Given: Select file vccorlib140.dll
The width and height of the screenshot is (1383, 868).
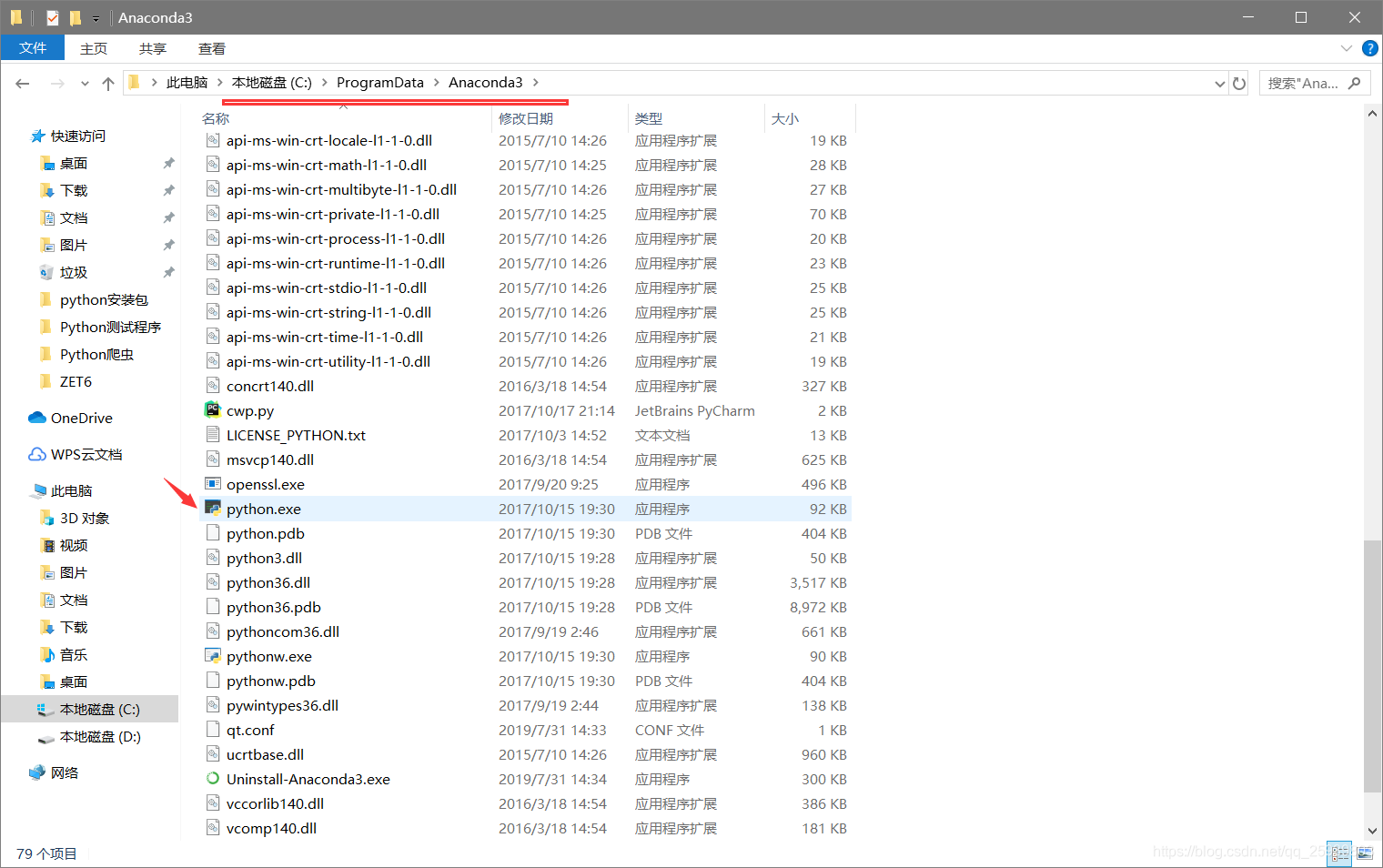Looking at the screenshot, I should pyautogui.click(x=275, y=804).
